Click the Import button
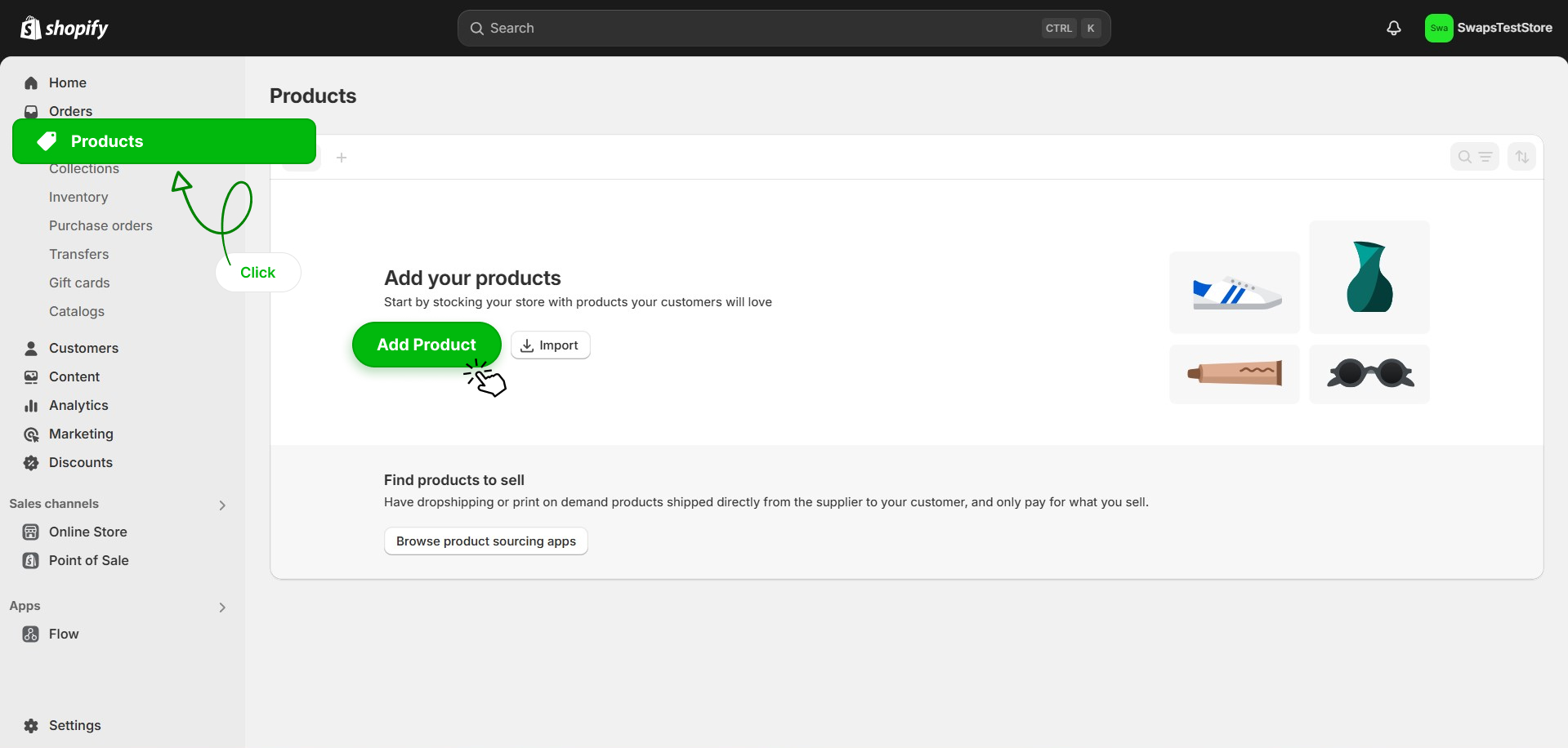The width and height of the screenshot is (1568, 748). 550,345
